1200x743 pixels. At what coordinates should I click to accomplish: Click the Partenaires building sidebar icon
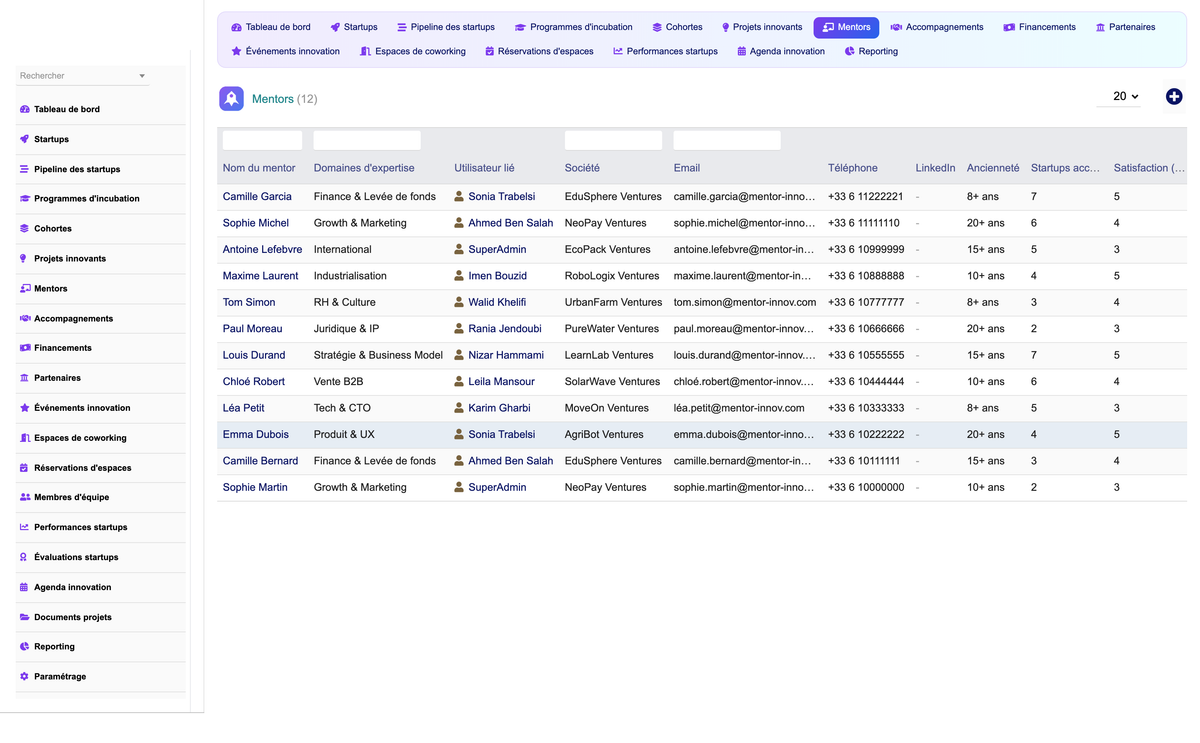pos(25,378)
